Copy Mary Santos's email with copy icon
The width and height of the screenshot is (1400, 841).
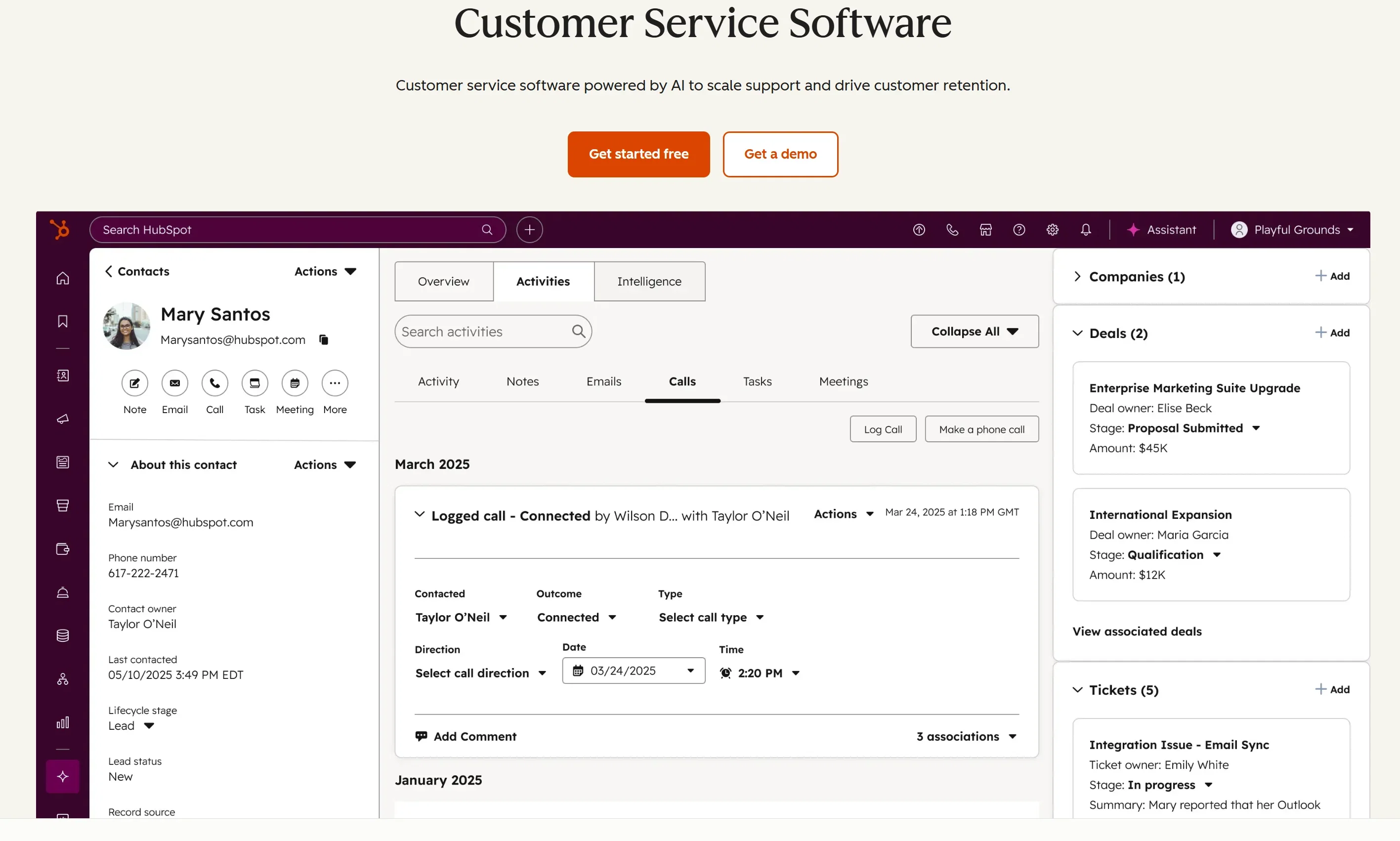324,339
